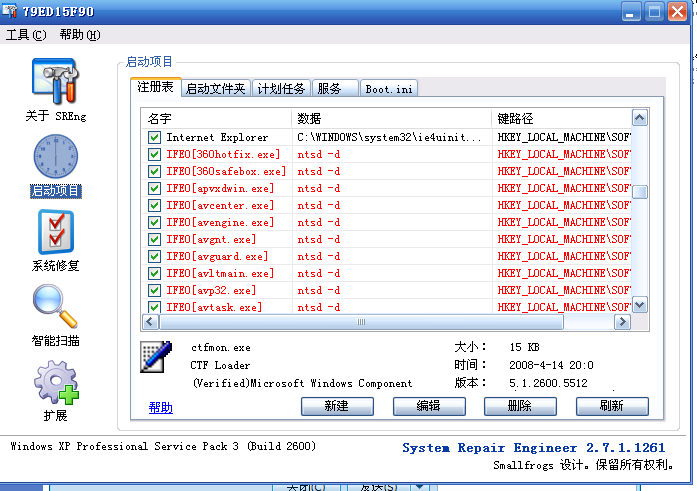
Task: Click HKEY_LOCAL_MACHINE path of Internet Explorer row
Action: click(x=564, y=137)
